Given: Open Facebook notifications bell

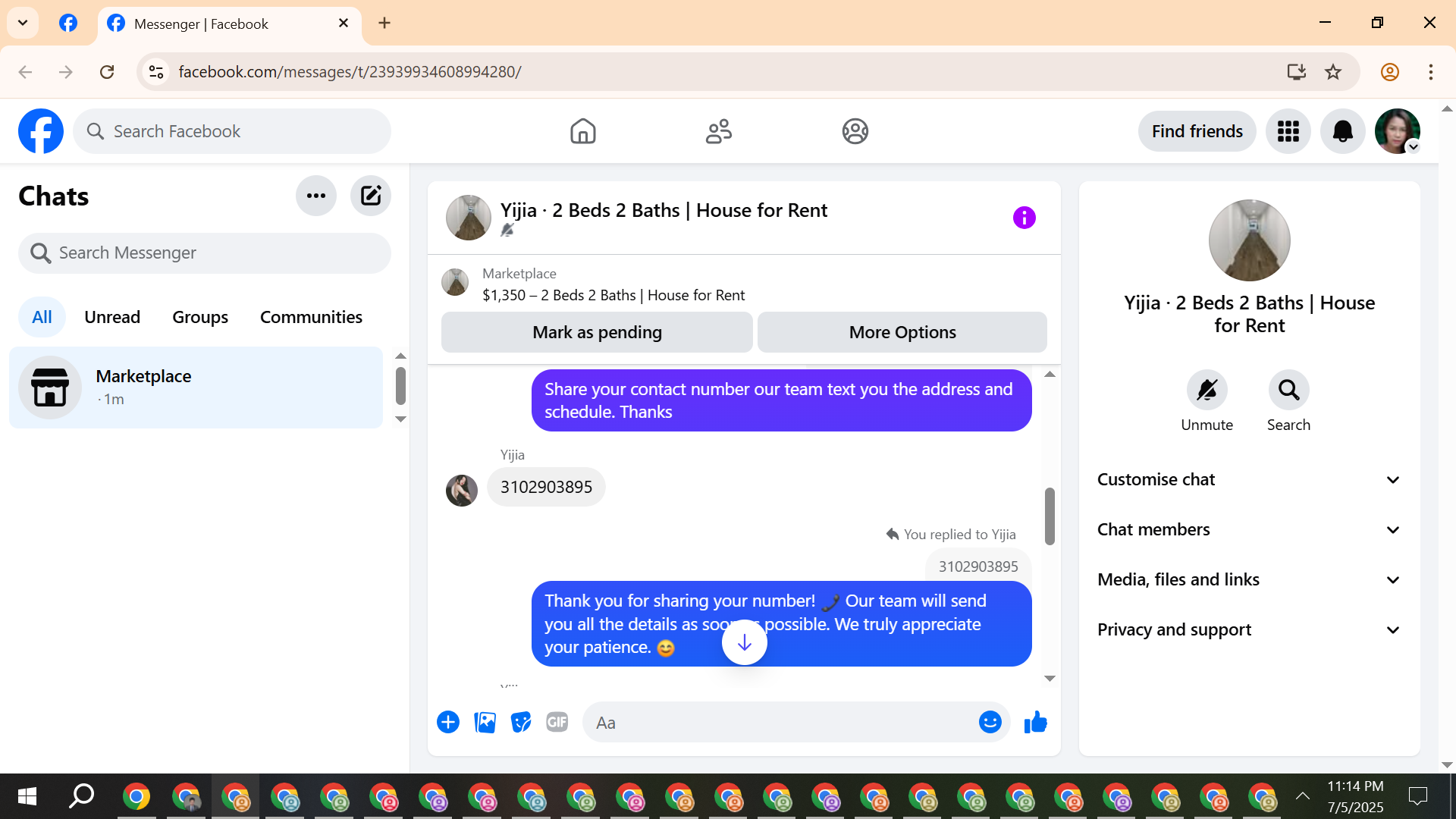Looking at the screenshot, I should click(1342, 131).
